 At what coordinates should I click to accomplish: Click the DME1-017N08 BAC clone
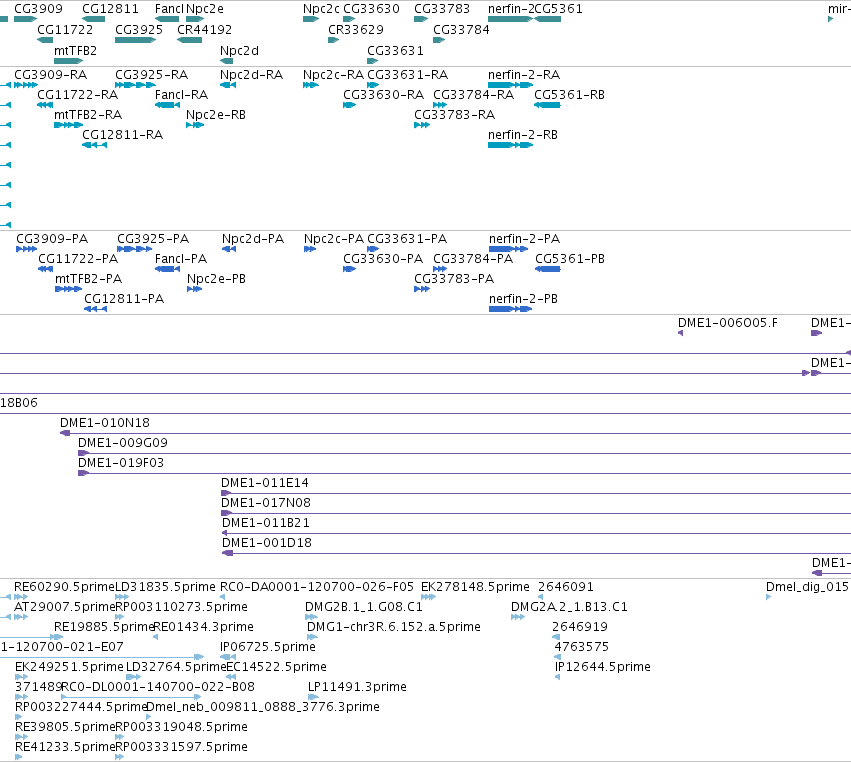[x=536, y=513]
